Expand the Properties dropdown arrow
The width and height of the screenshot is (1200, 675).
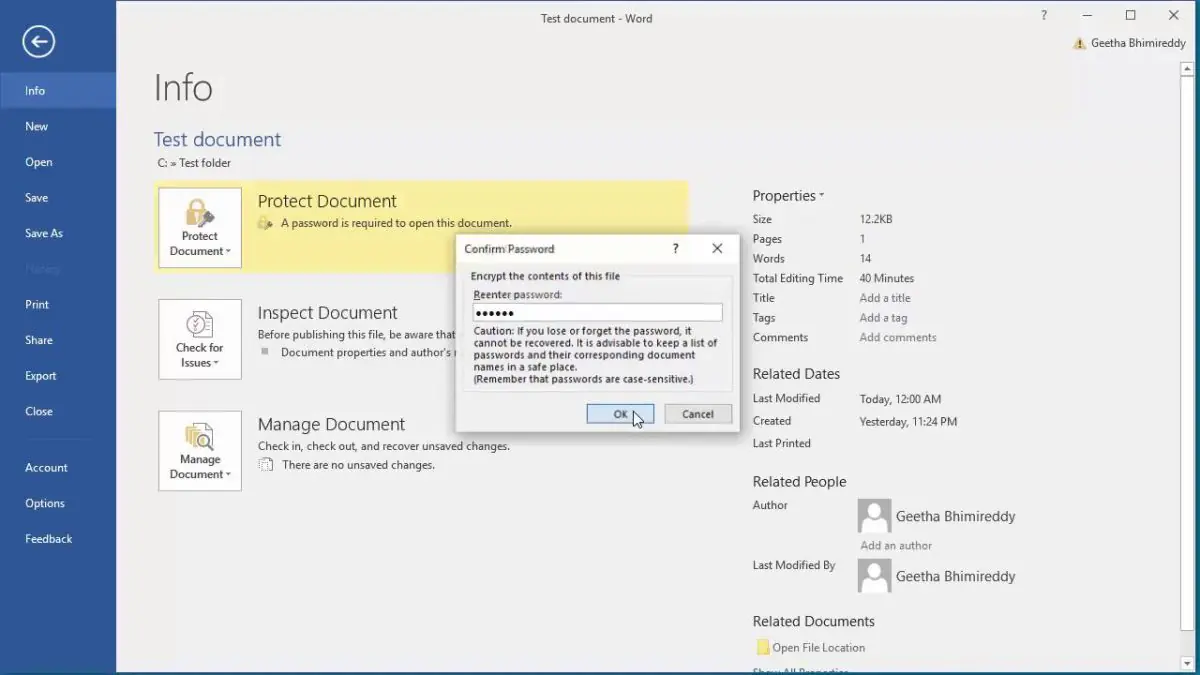click(822, 196)
